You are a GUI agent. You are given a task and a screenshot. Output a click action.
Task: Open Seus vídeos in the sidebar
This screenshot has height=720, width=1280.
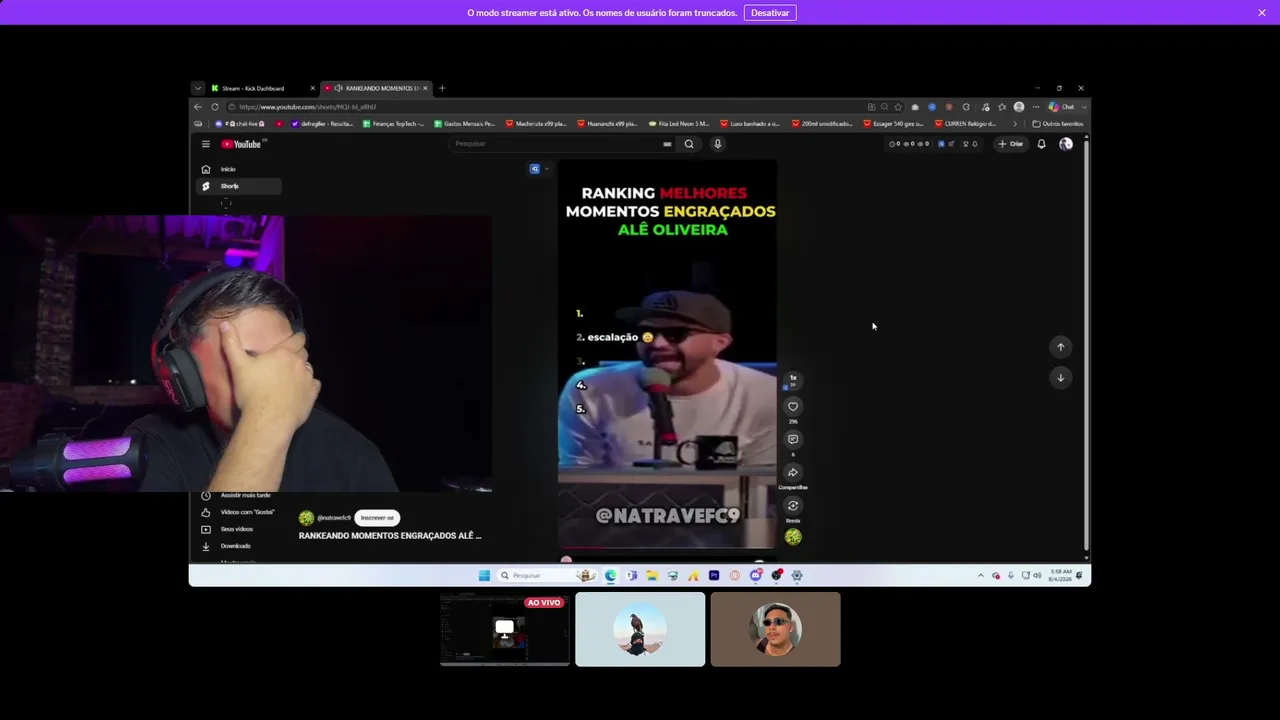click(240, 529)
